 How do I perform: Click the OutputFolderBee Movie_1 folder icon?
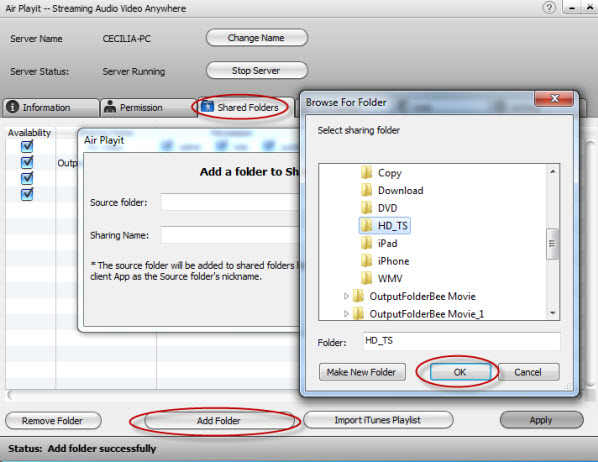[x=358, y=314]
